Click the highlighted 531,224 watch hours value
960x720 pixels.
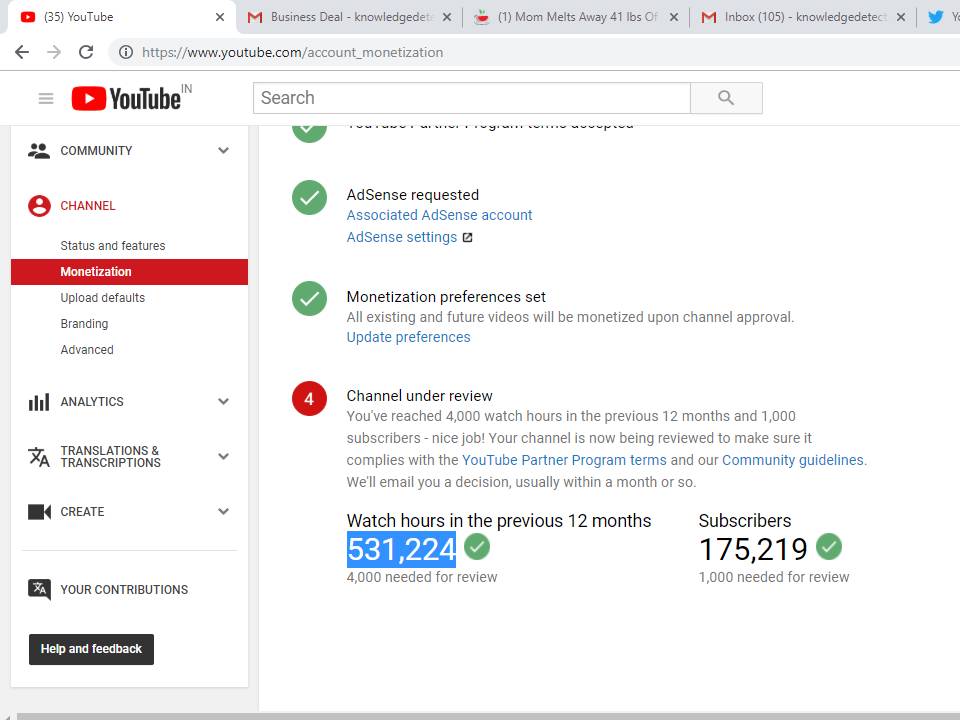[401, 549]
